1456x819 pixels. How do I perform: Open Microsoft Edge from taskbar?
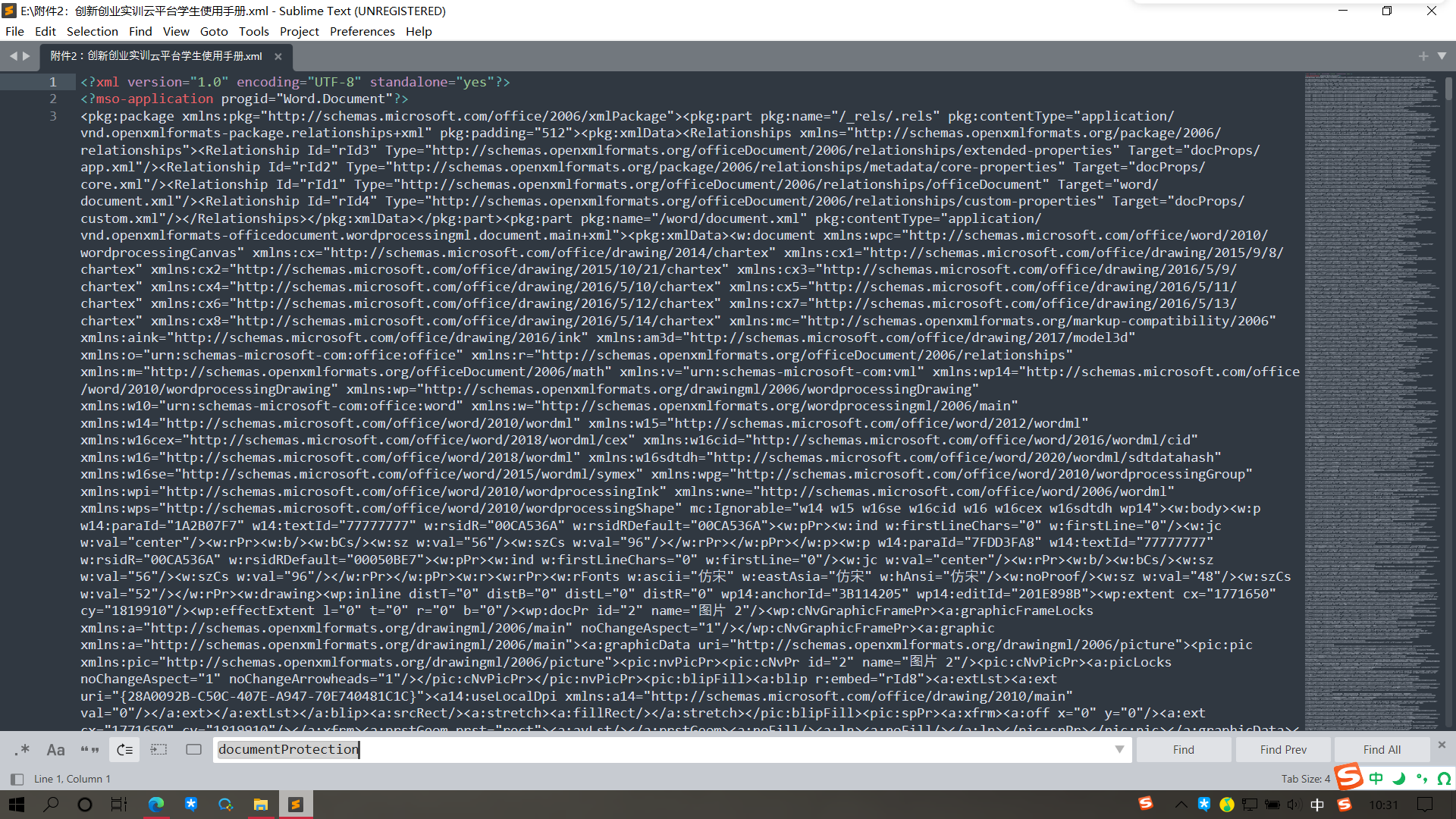155,805
